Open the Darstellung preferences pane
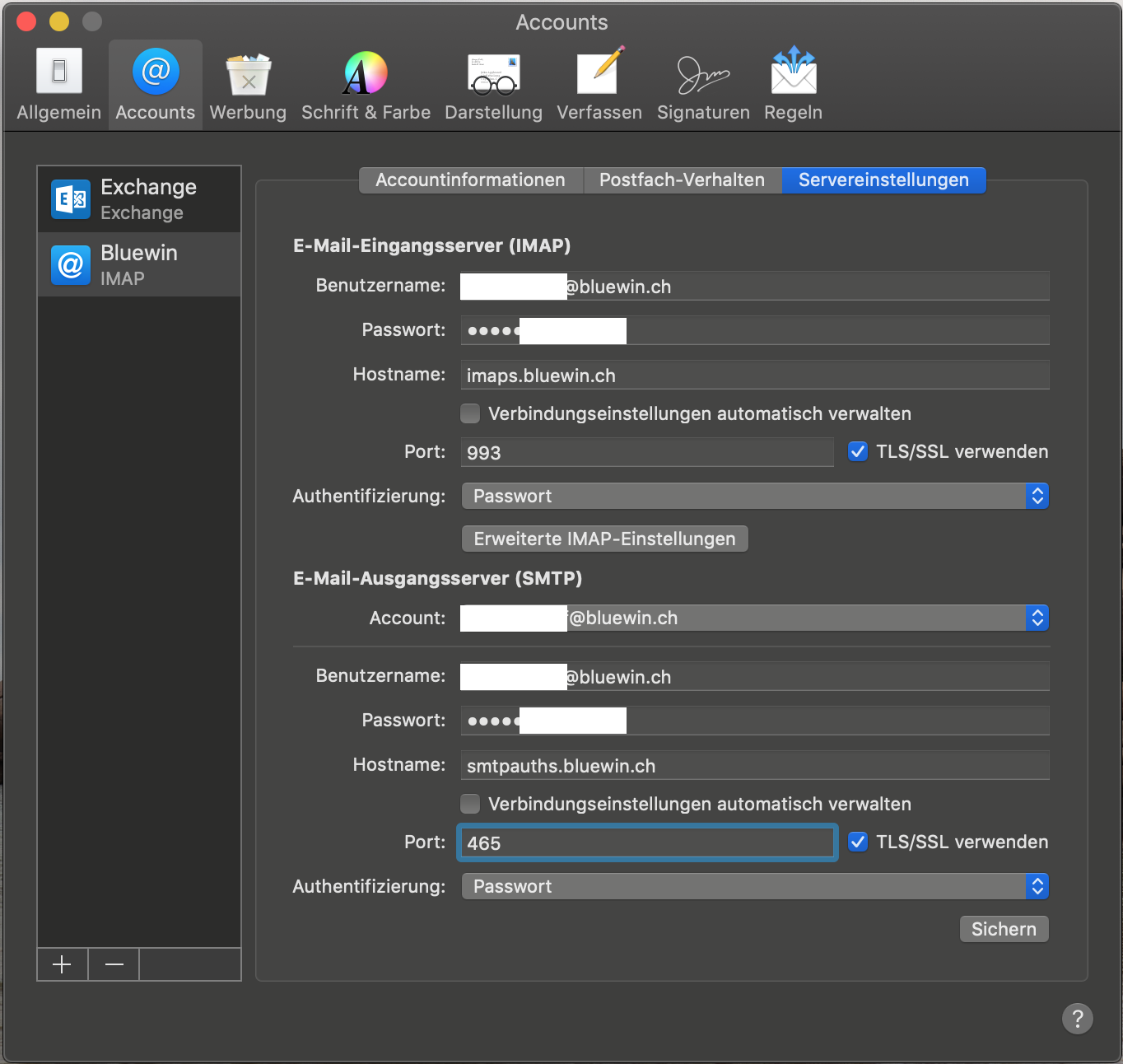The width and height of the screenshot is (1123, 1064). (x=493, y=84)
